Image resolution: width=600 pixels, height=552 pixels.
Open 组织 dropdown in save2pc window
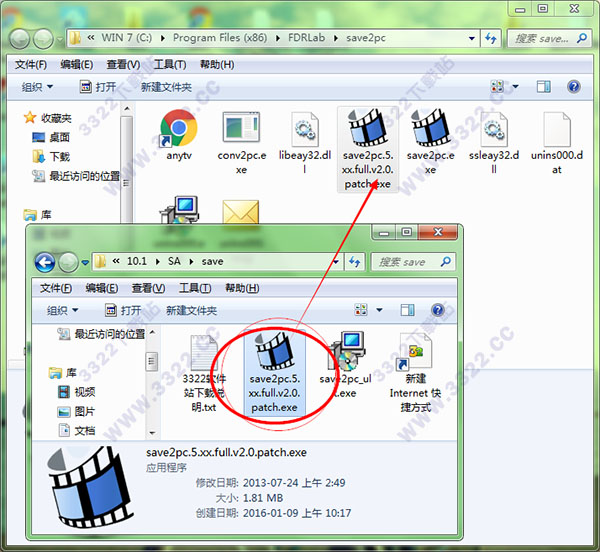(x=37, y=87)
